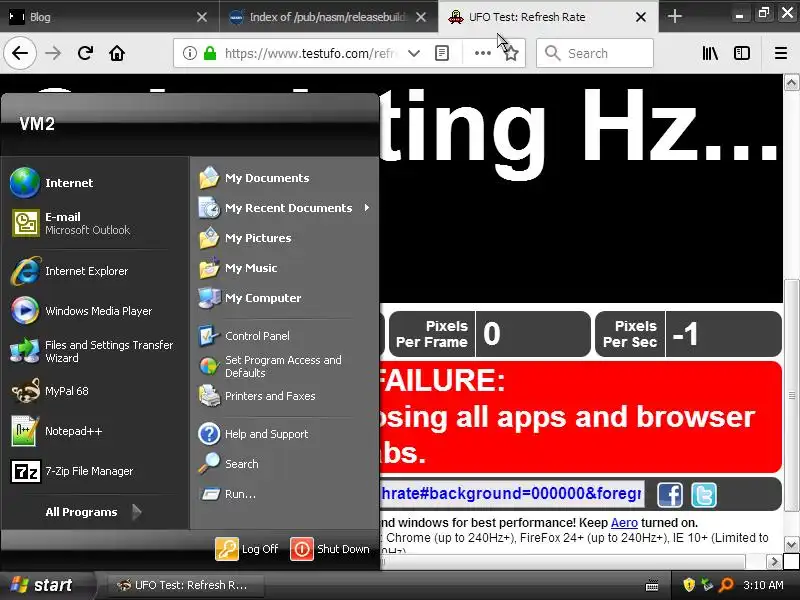Share test on Facebook
The image size is (800, 600).
tap(669, 495)
